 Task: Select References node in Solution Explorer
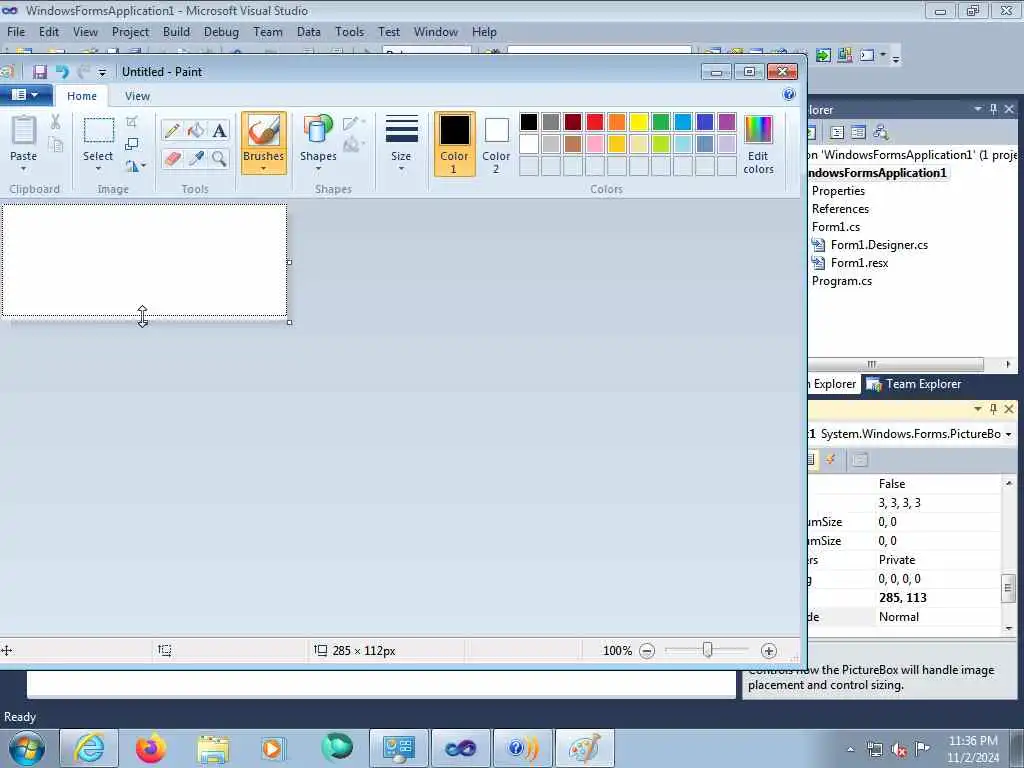(840, 209)
